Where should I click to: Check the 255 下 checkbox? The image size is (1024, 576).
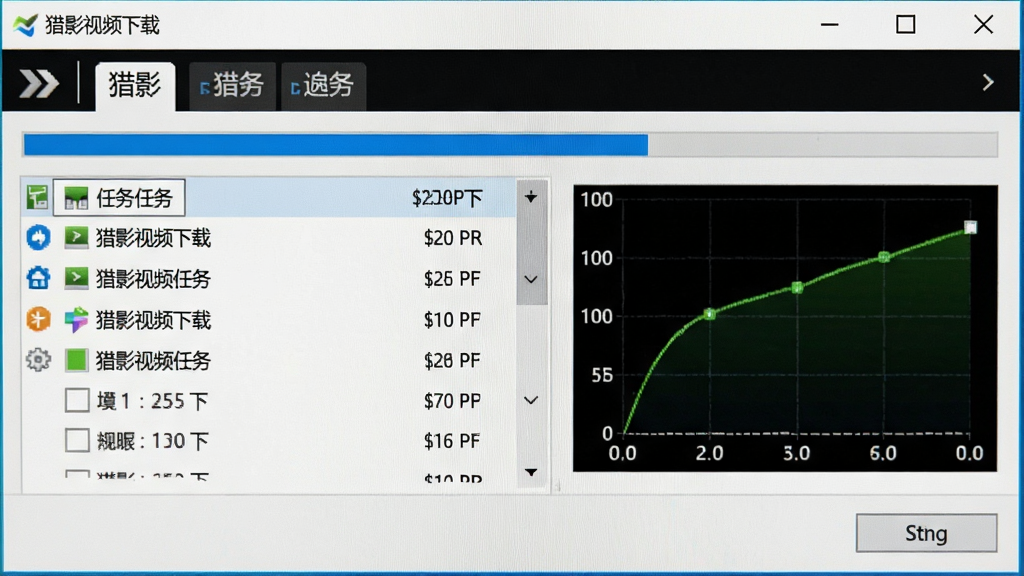pyautogui.click(x=77, y=400)
